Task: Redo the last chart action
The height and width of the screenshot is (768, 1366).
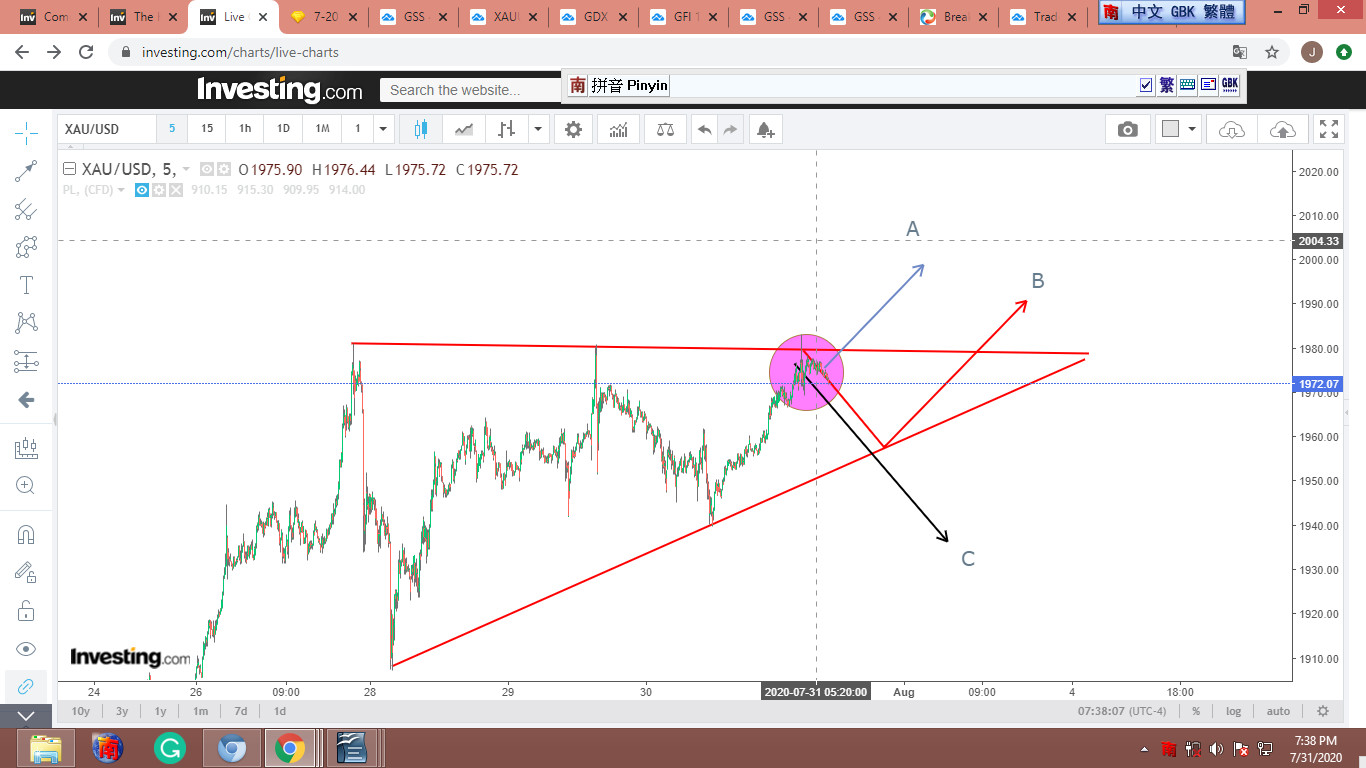Action: point(731,129)
